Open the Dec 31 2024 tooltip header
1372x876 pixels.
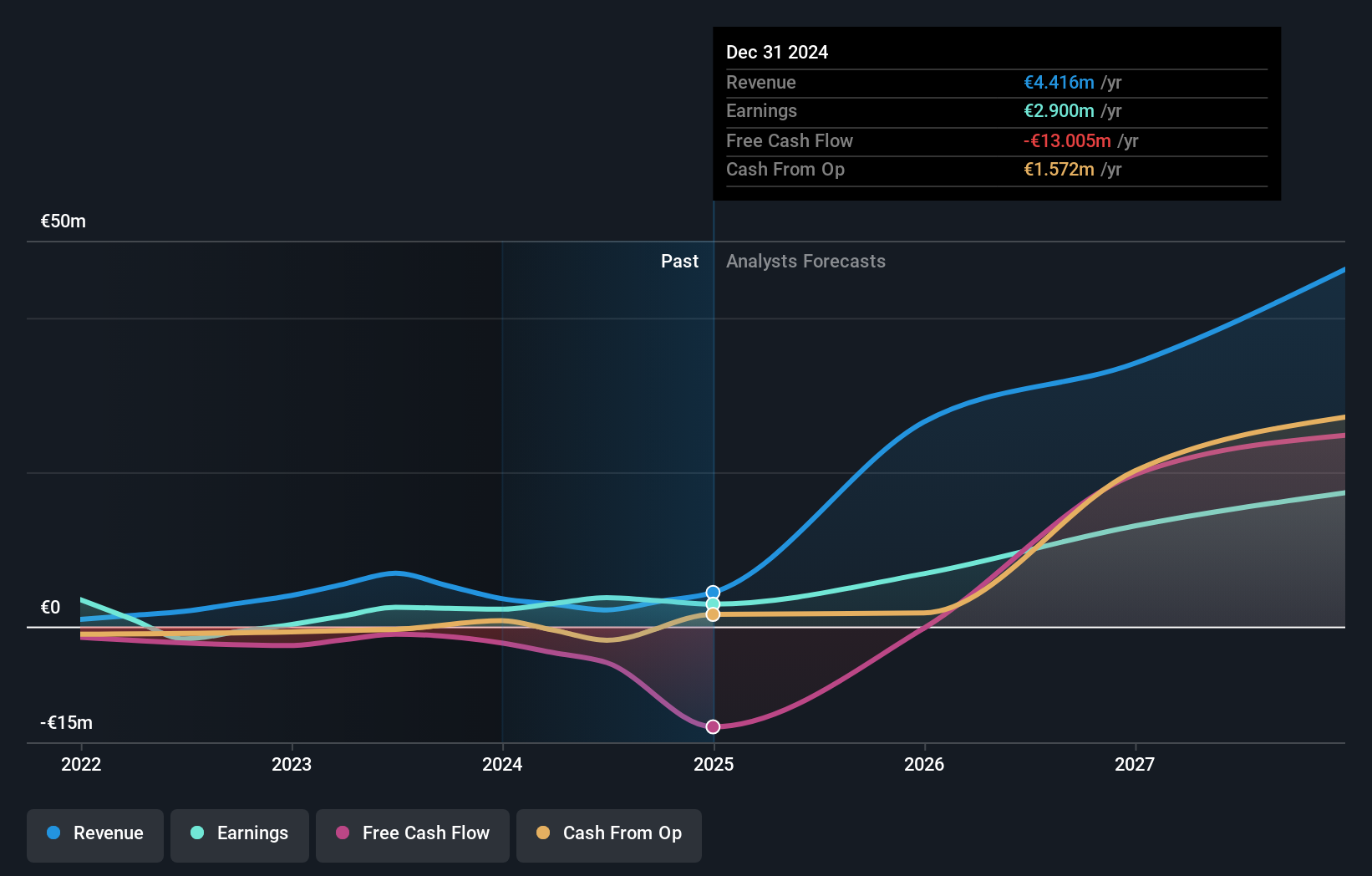[777, 52]
